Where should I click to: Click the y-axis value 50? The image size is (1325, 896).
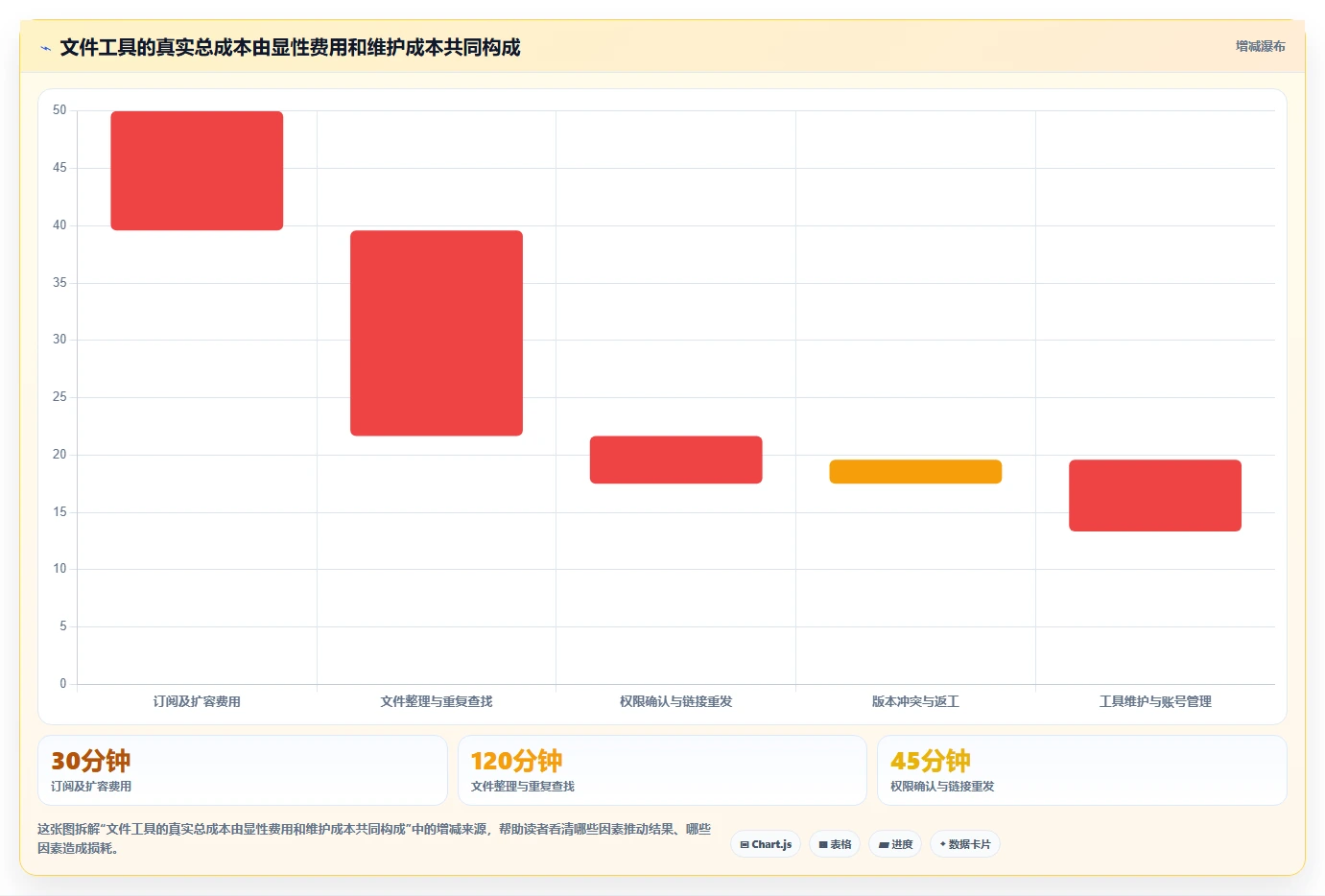coord(59,110)
